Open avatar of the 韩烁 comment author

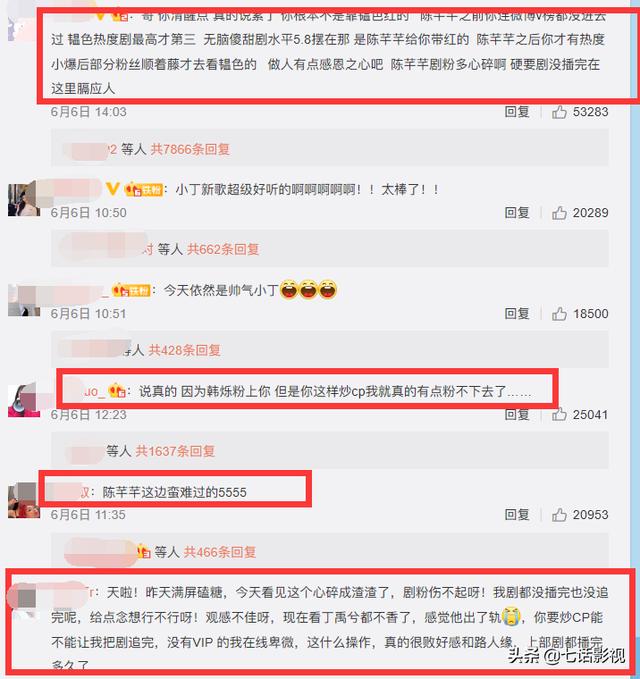tap(24, 401)
